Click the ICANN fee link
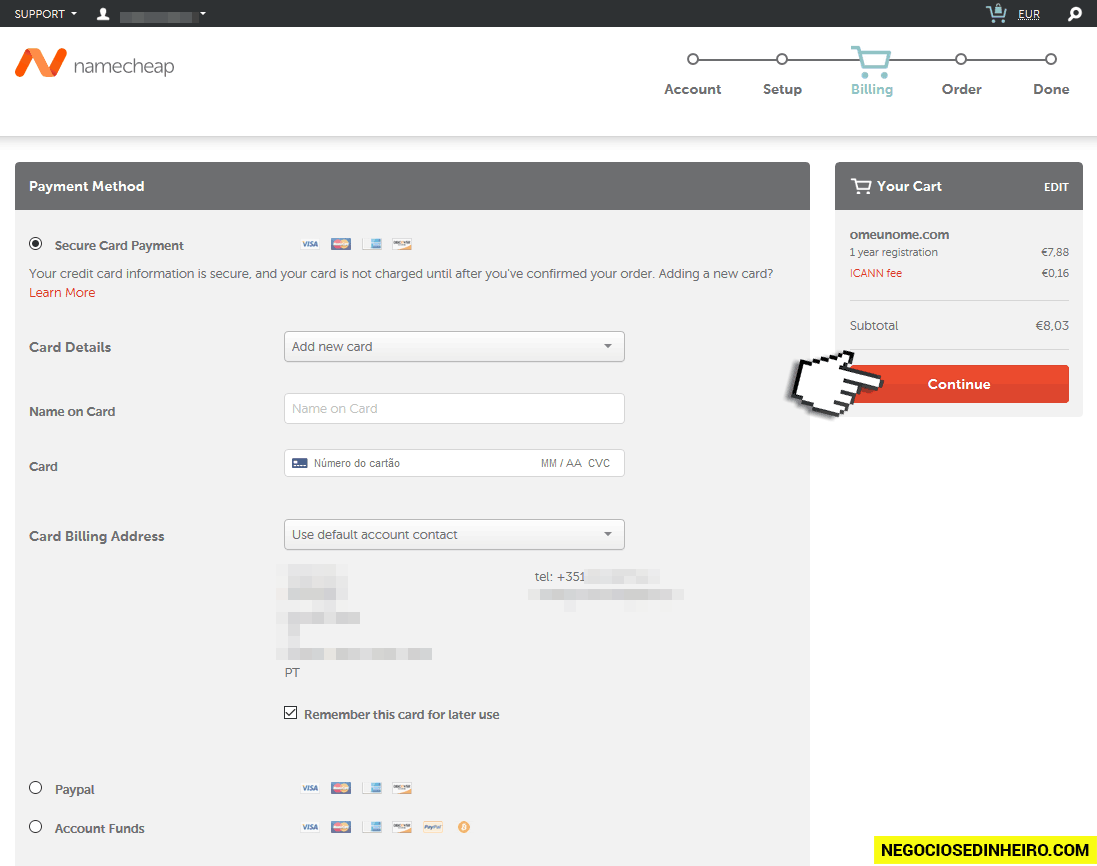1097x866 pixels. tap(875, 273)
